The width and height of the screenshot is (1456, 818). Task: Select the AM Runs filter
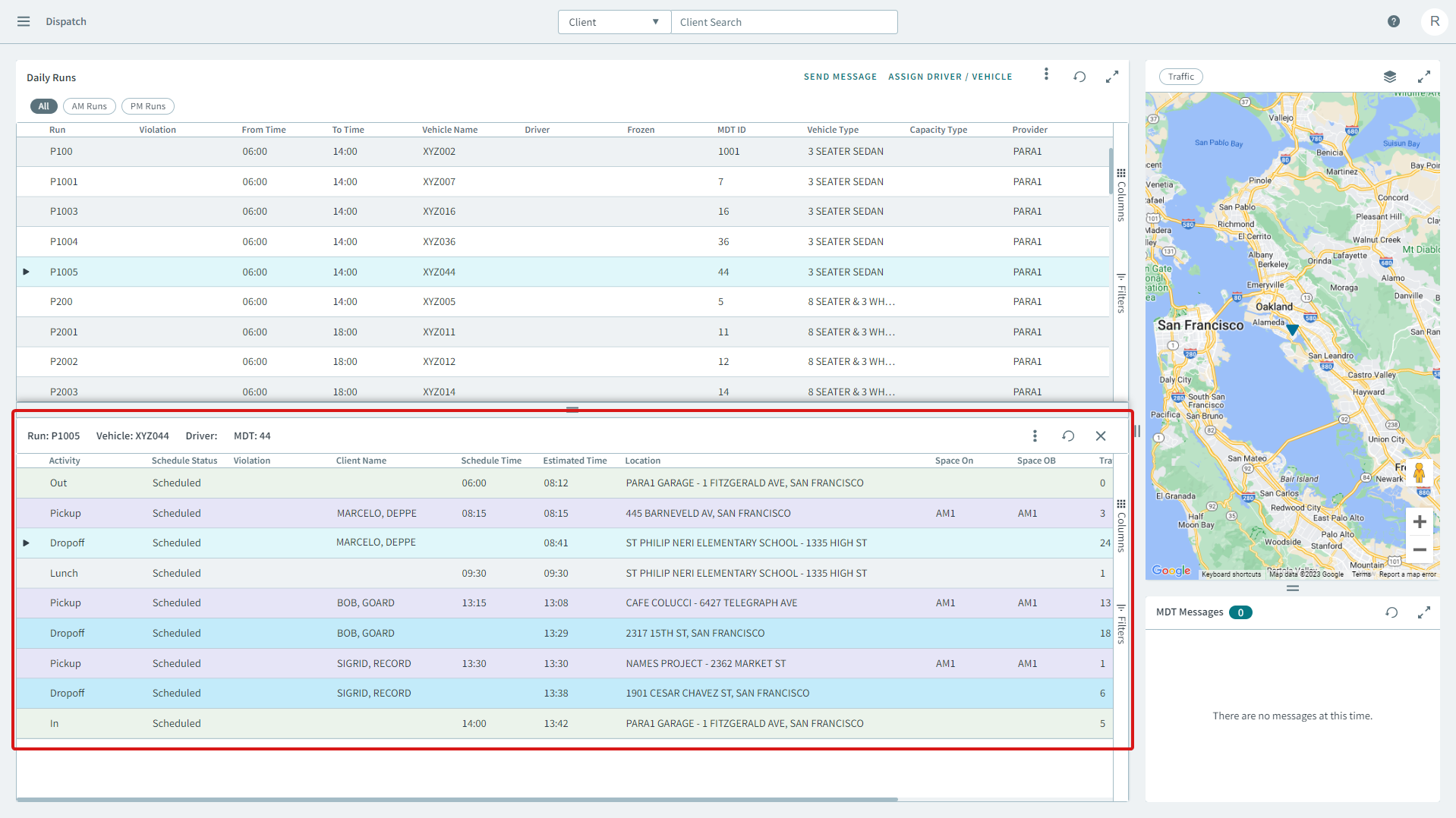89,106
